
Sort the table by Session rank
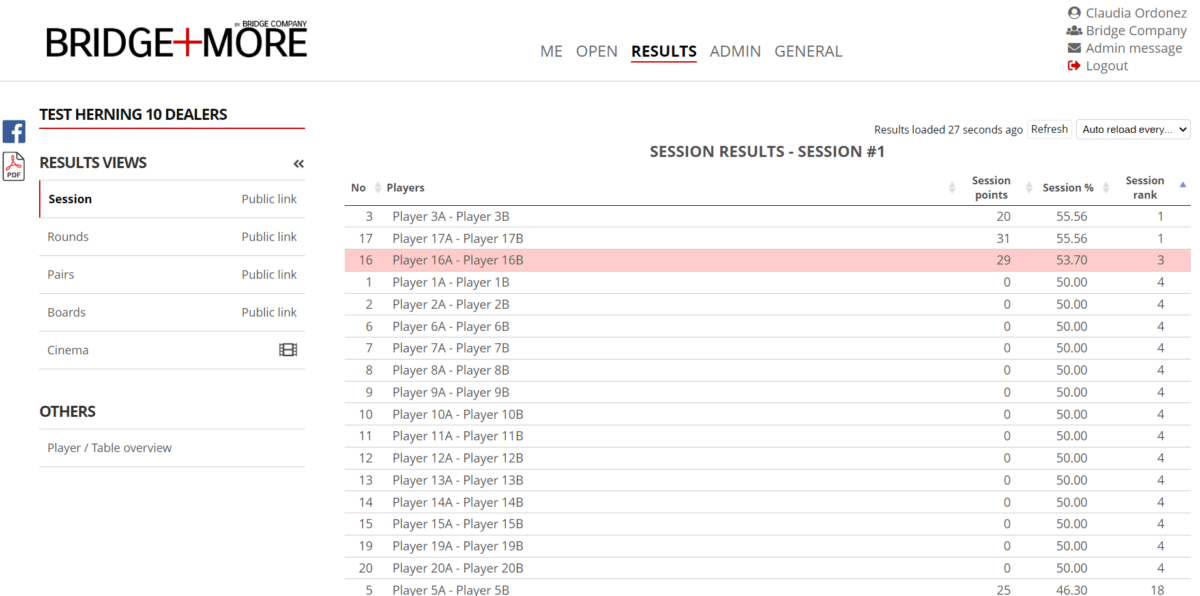point(1145,187)
